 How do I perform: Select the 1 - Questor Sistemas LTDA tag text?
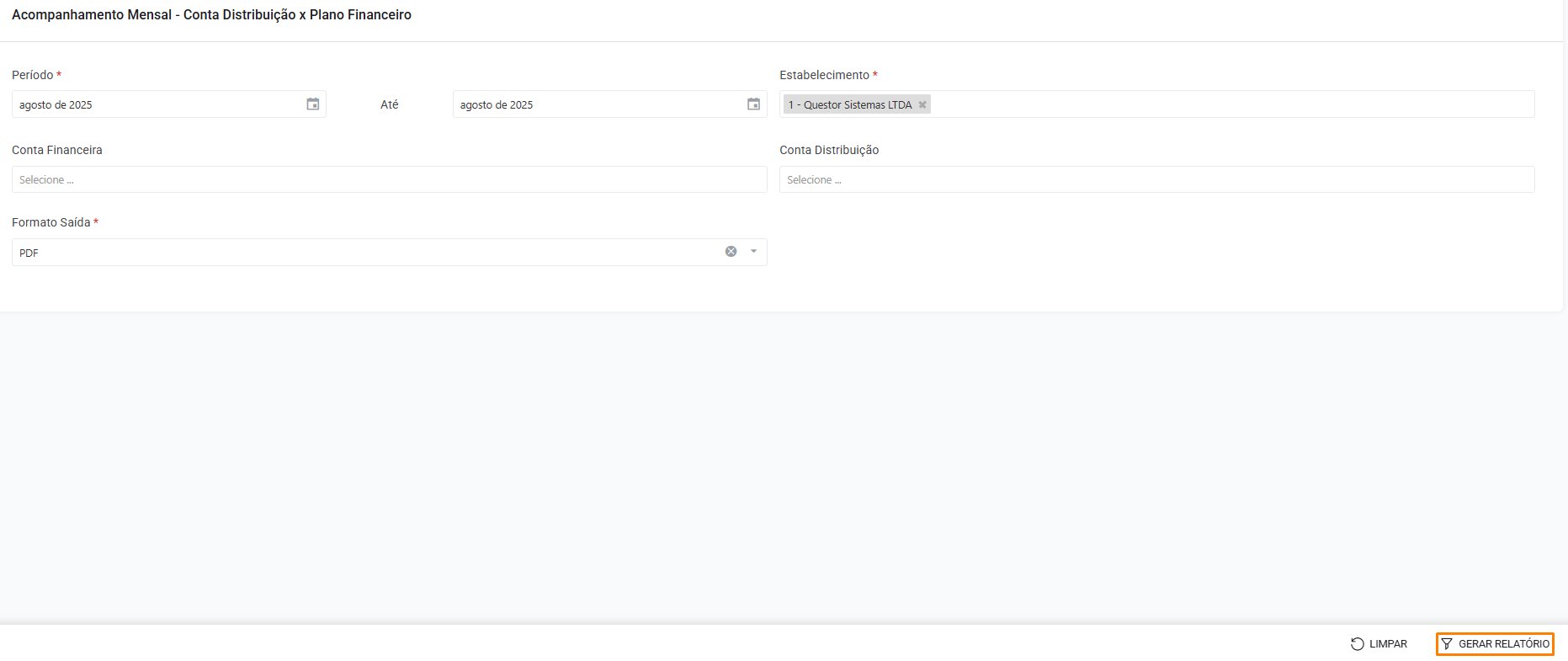[850, 105]
